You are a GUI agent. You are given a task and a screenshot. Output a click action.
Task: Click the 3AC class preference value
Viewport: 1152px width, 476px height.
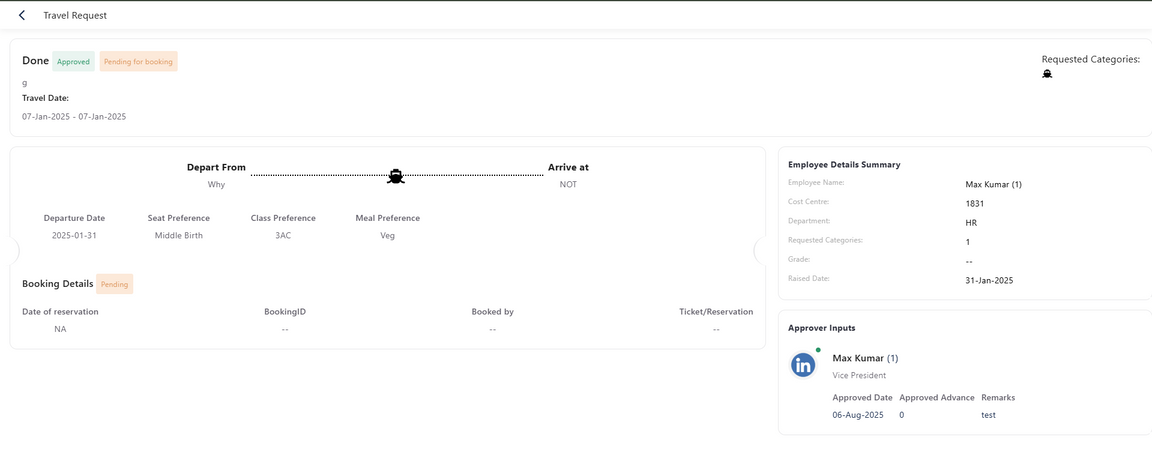[283, 236]
